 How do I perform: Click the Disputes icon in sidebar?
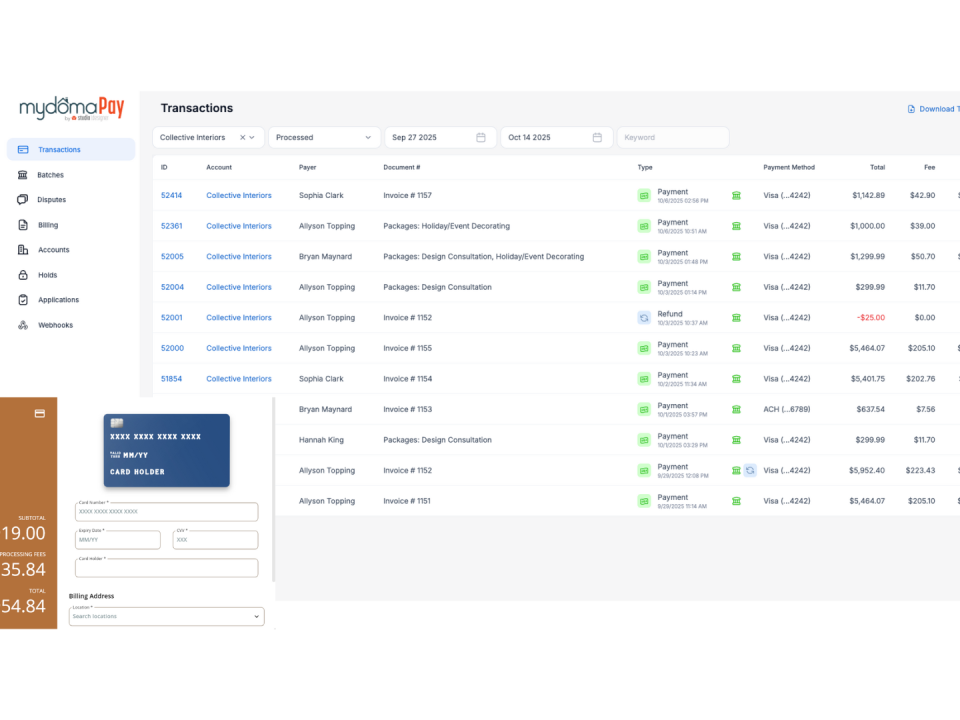pyautogui.click(x=23, y=200)
